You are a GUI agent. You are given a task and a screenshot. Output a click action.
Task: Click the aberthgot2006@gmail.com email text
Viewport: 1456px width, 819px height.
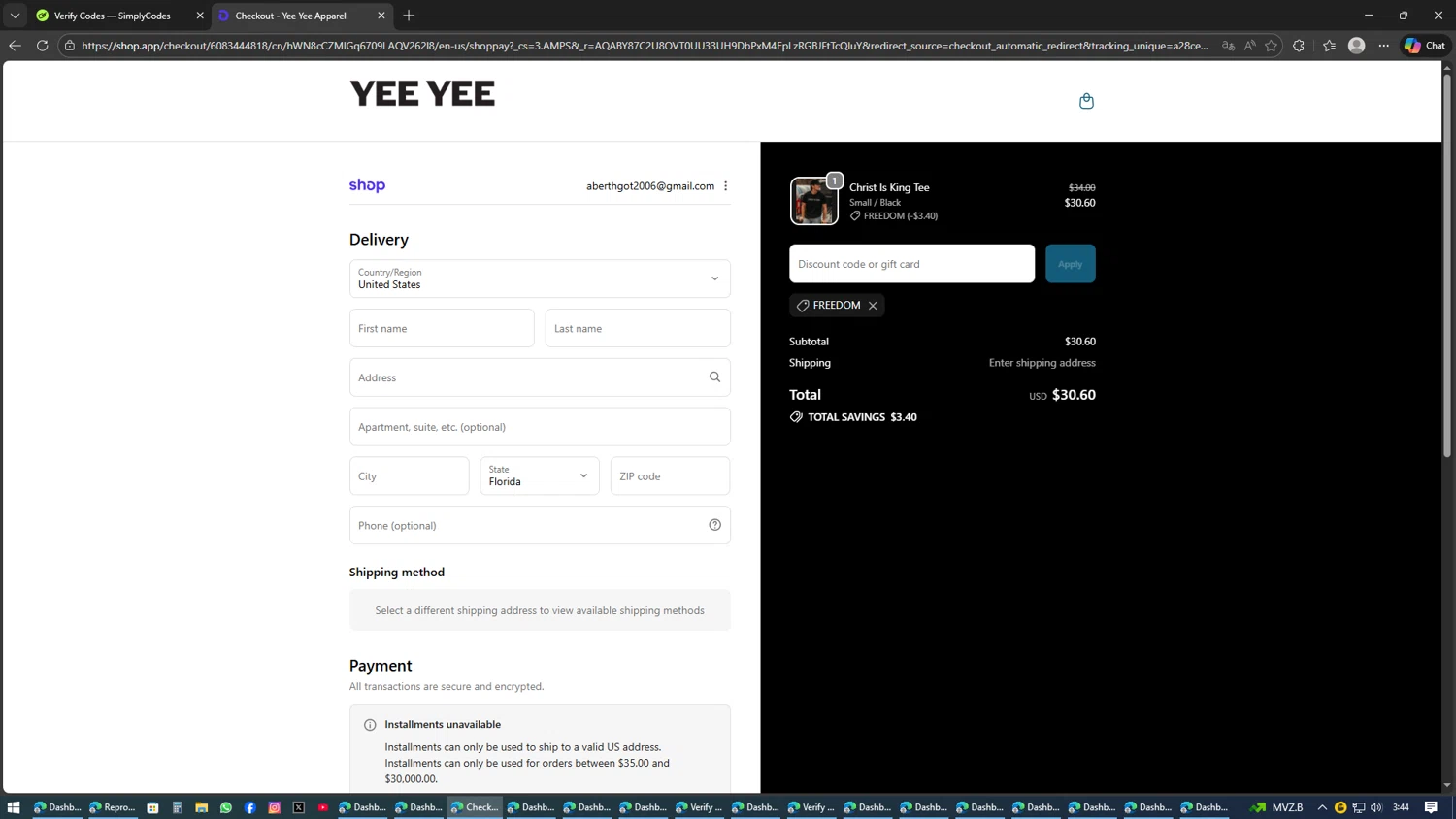tap(650, 186)
